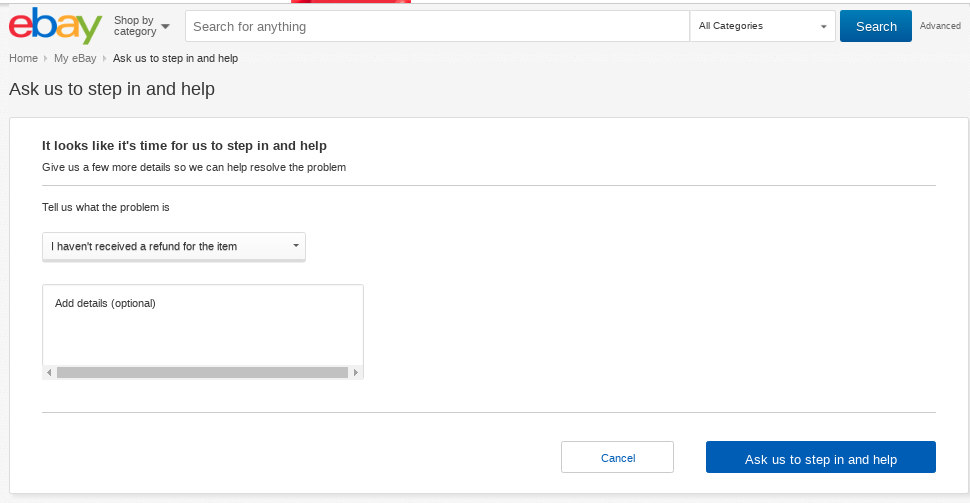Image resolution: width=970 pixels, height=503 pixels.
Task: Open the All Categories dropdown
Action: (x=762, y=26)
